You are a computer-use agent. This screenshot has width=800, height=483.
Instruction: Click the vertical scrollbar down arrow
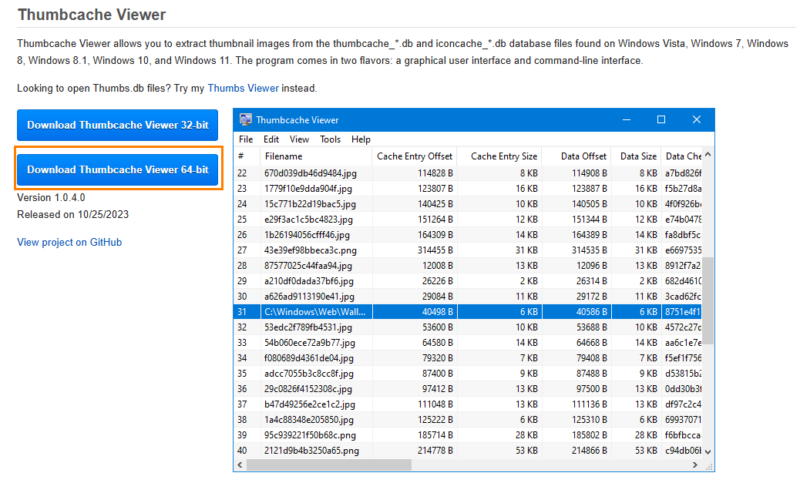(708, 451)
